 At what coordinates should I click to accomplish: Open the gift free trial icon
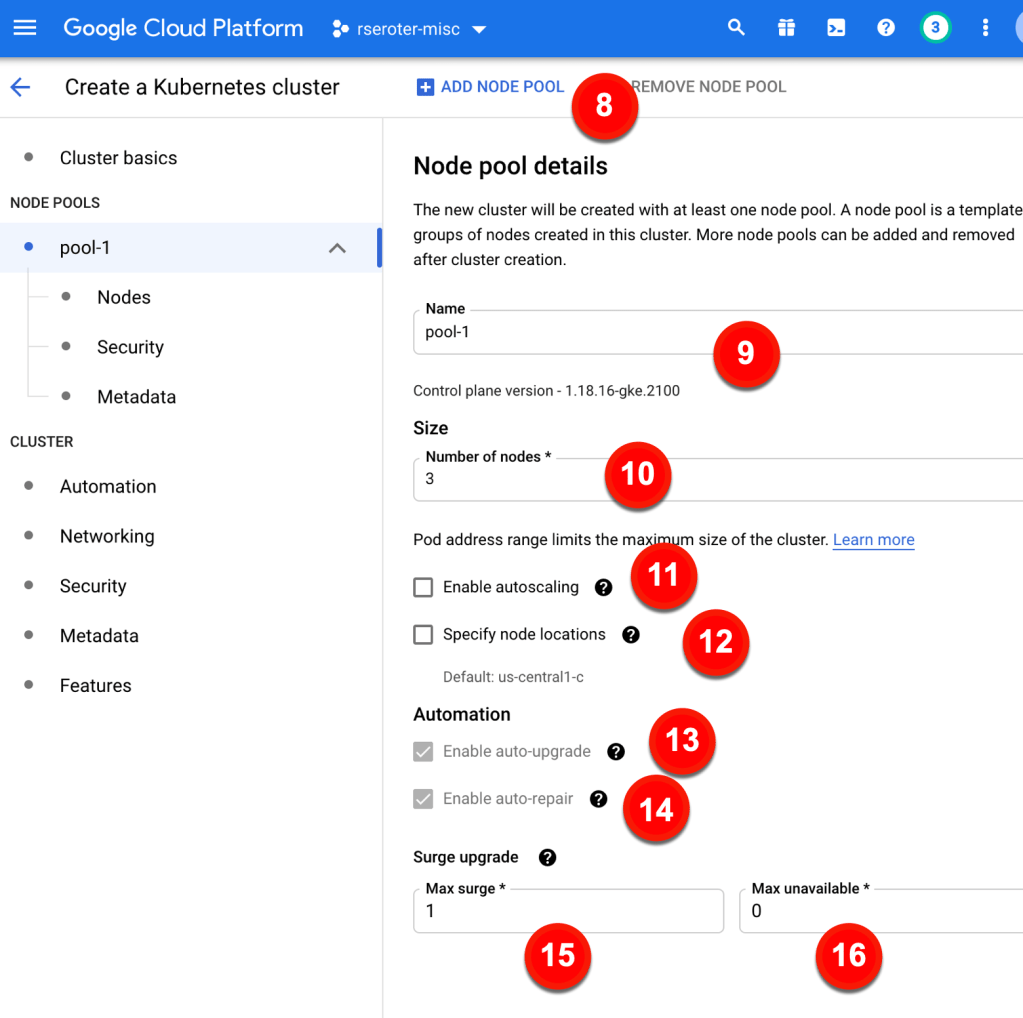(786, 28)
